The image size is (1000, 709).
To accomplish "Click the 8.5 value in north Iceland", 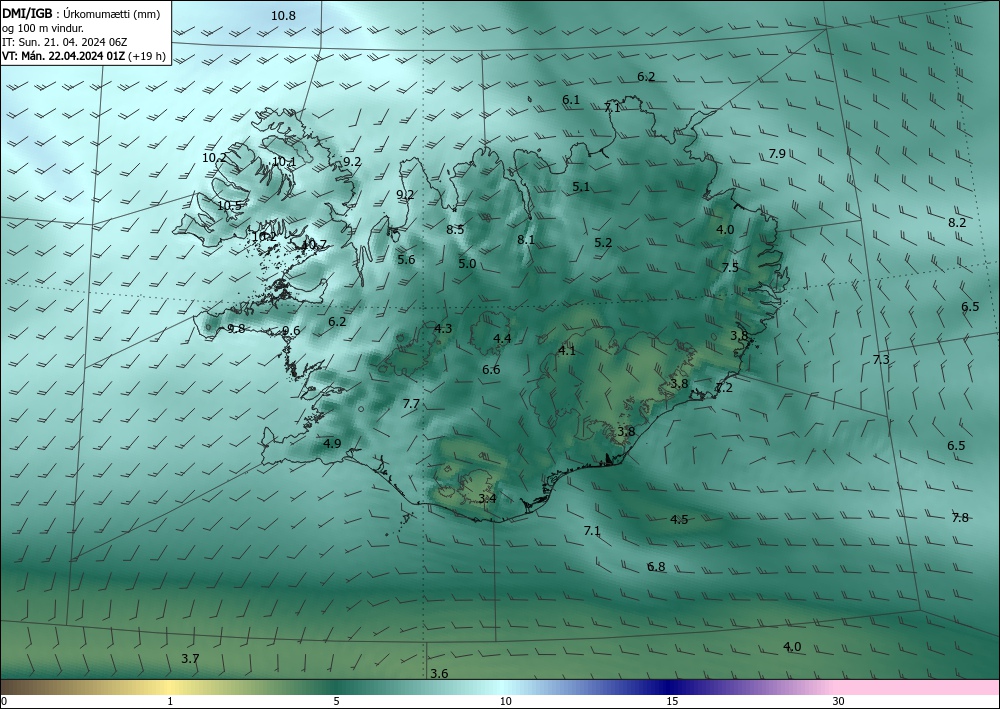I will (455, 230).
